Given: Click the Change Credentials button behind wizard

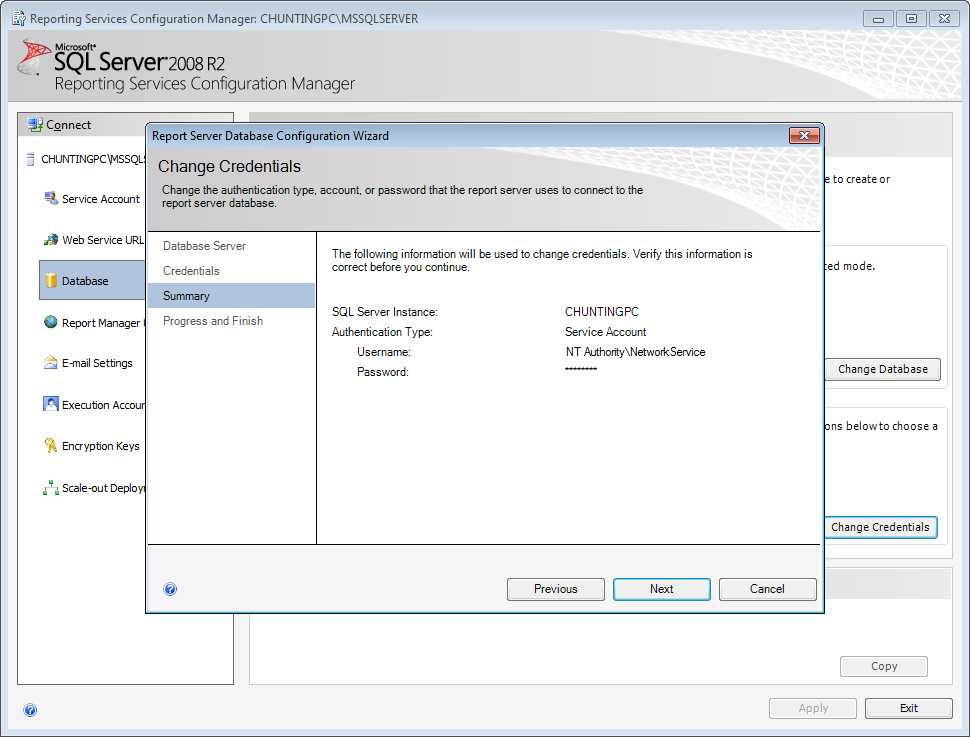Looking at the screenshot, I should [x=881, y=527].
